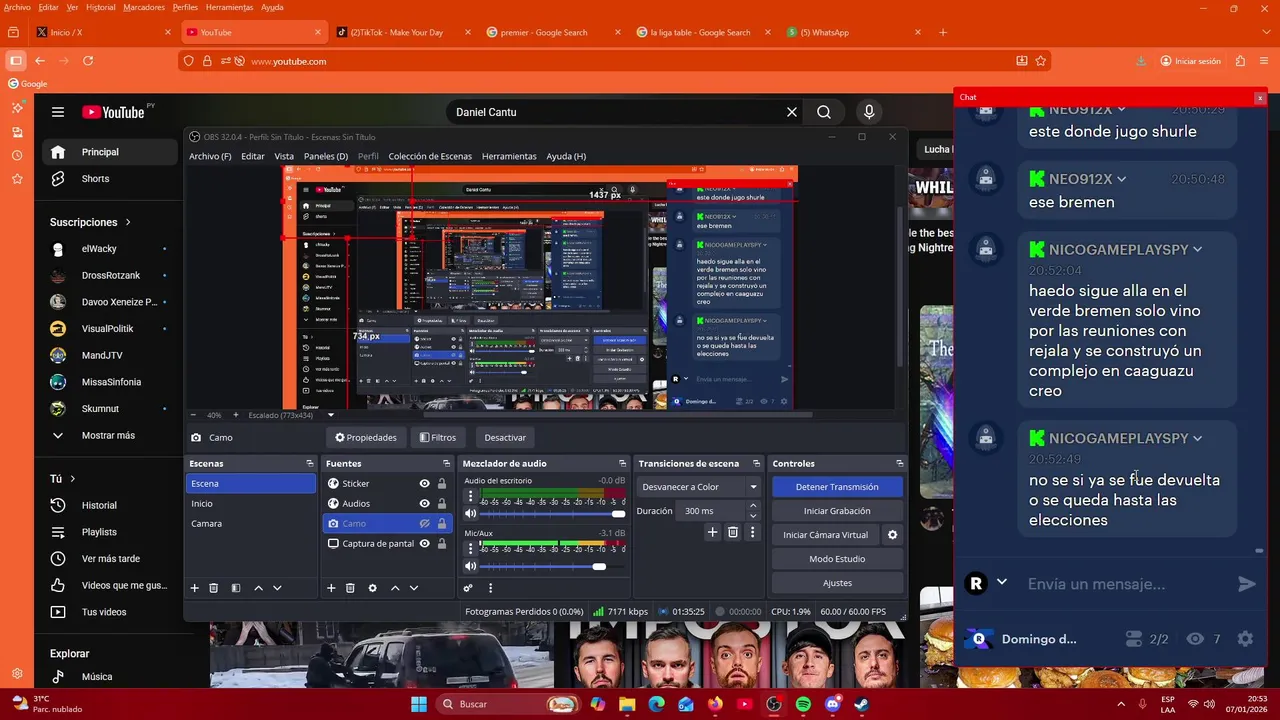Open OBS Herramientas menu
This screenshot has height=720, width=1280.
pyautogui.click(x=509, y=156)
